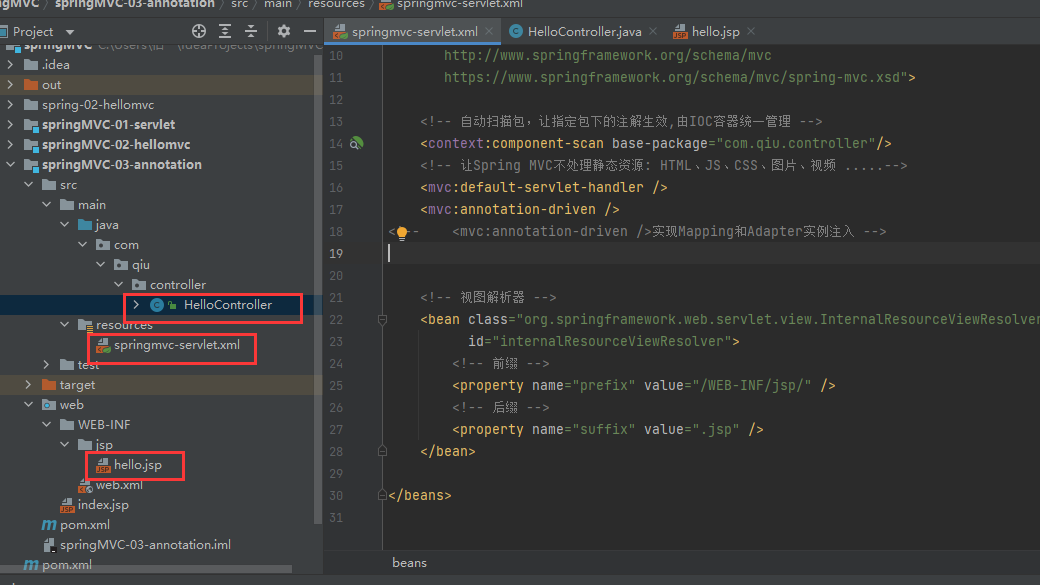Viewport: 1040px width, 585px height.
Task: Click the suffix property value .jsp
Action: point(720,429)
